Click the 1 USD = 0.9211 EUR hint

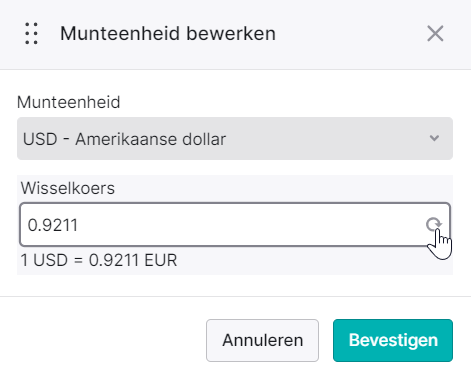point(99,260)
